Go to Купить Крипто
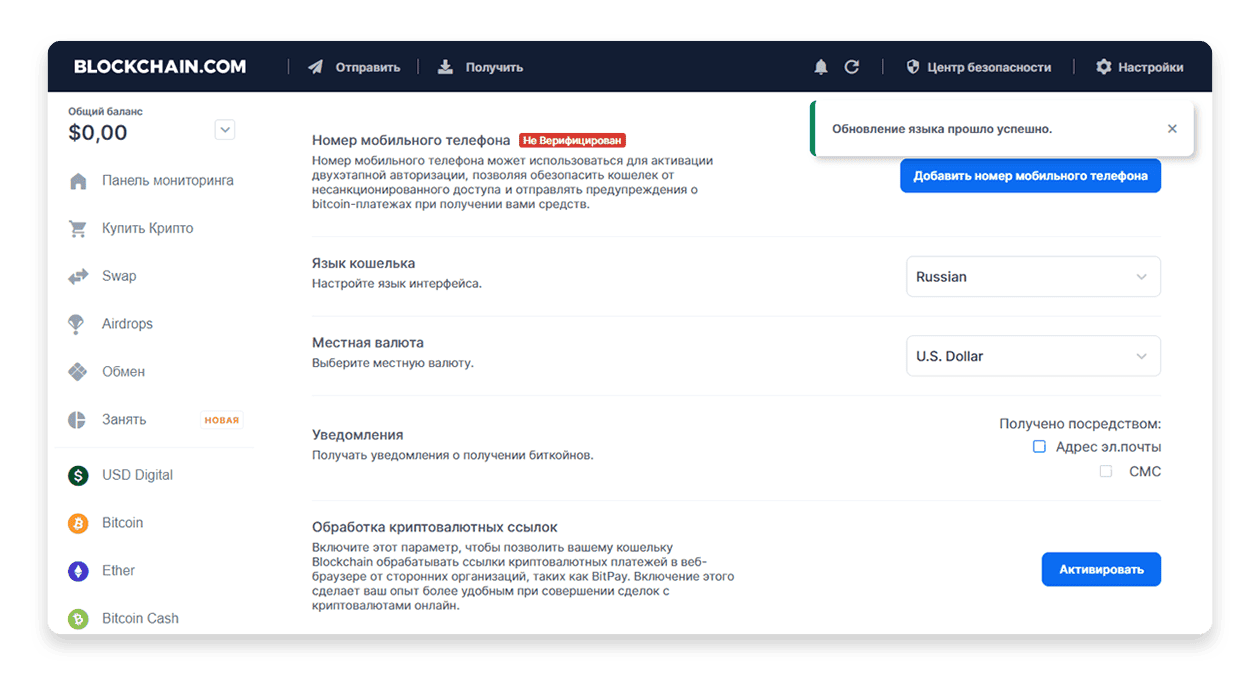Screen dimensions: 1260x675 (x=148, y=229)
